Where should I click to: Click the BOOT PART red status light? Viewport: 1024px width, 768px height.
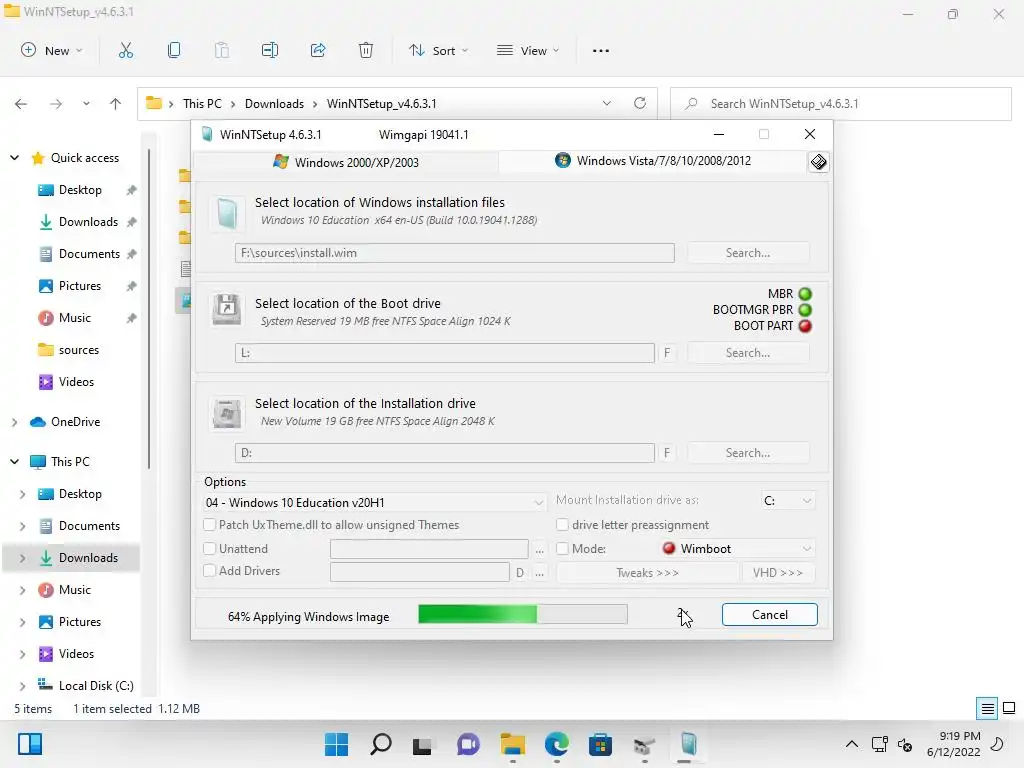point(805,326)
